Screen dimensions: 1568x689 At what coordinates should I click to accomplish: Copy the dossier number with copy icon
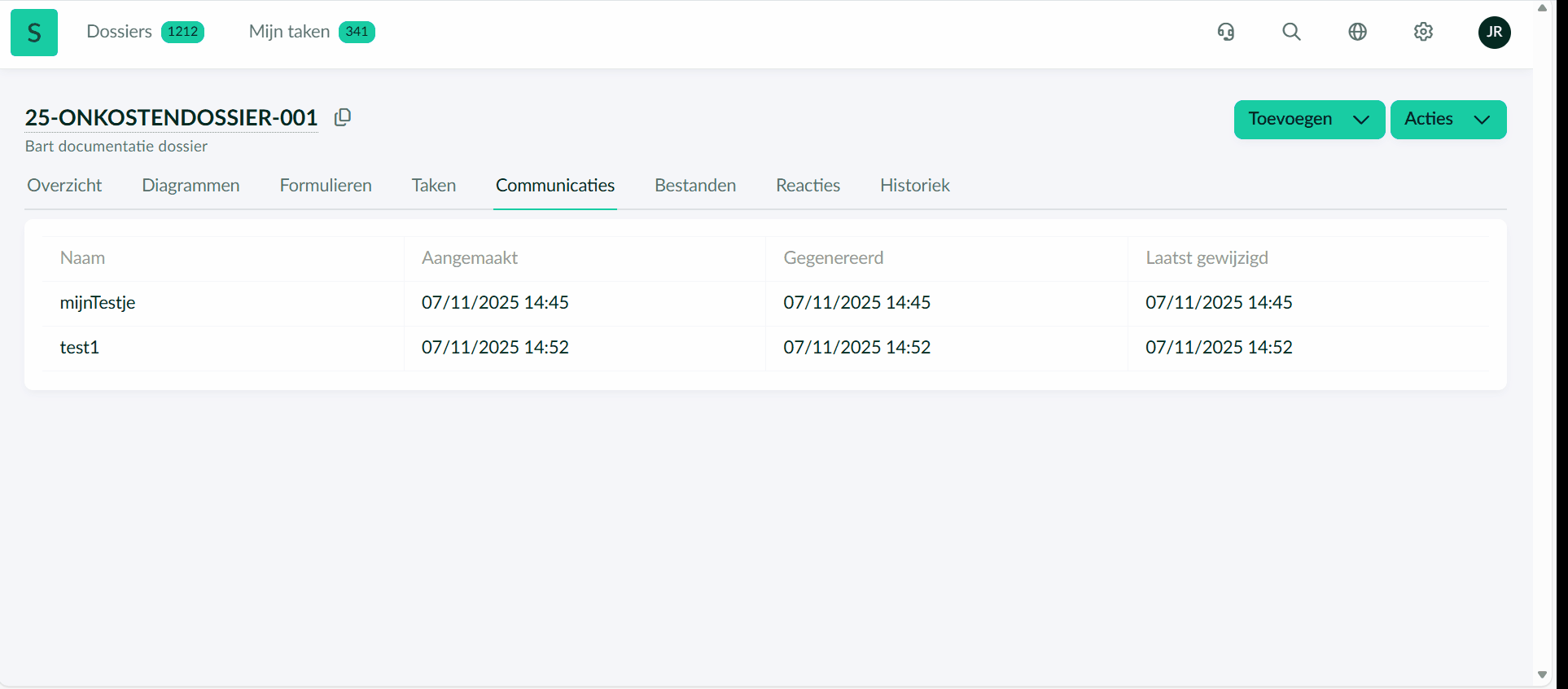click(343, 117)
